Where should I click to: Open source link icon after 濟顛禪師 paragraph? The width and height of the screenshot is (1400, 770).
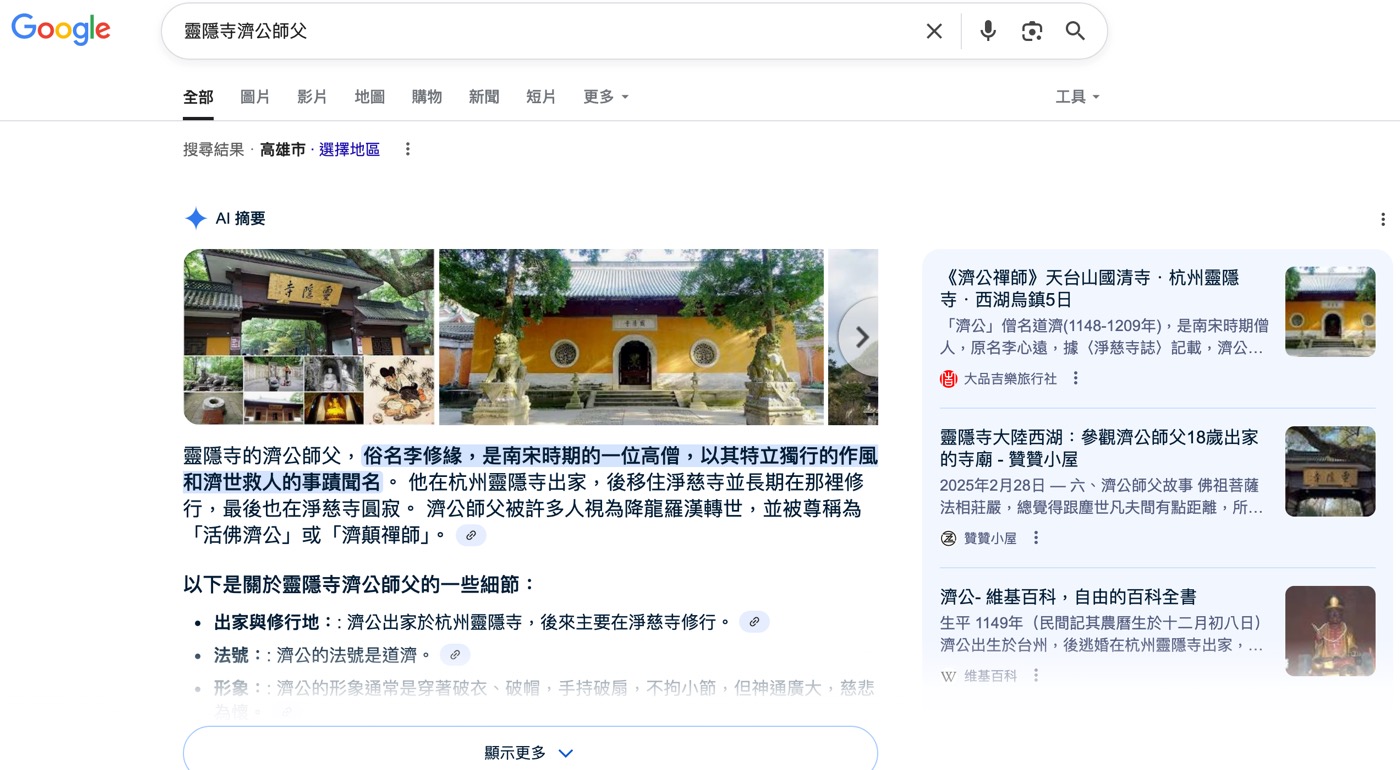pyautogui.click(x=471, y=535)
